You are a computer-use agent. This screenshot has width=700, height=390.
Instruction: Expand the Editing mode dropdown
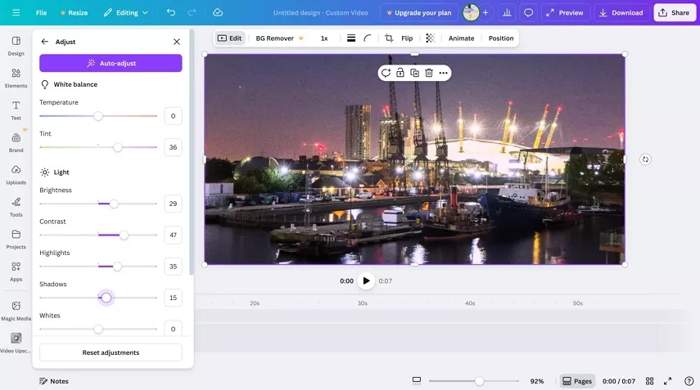(126, 12)
